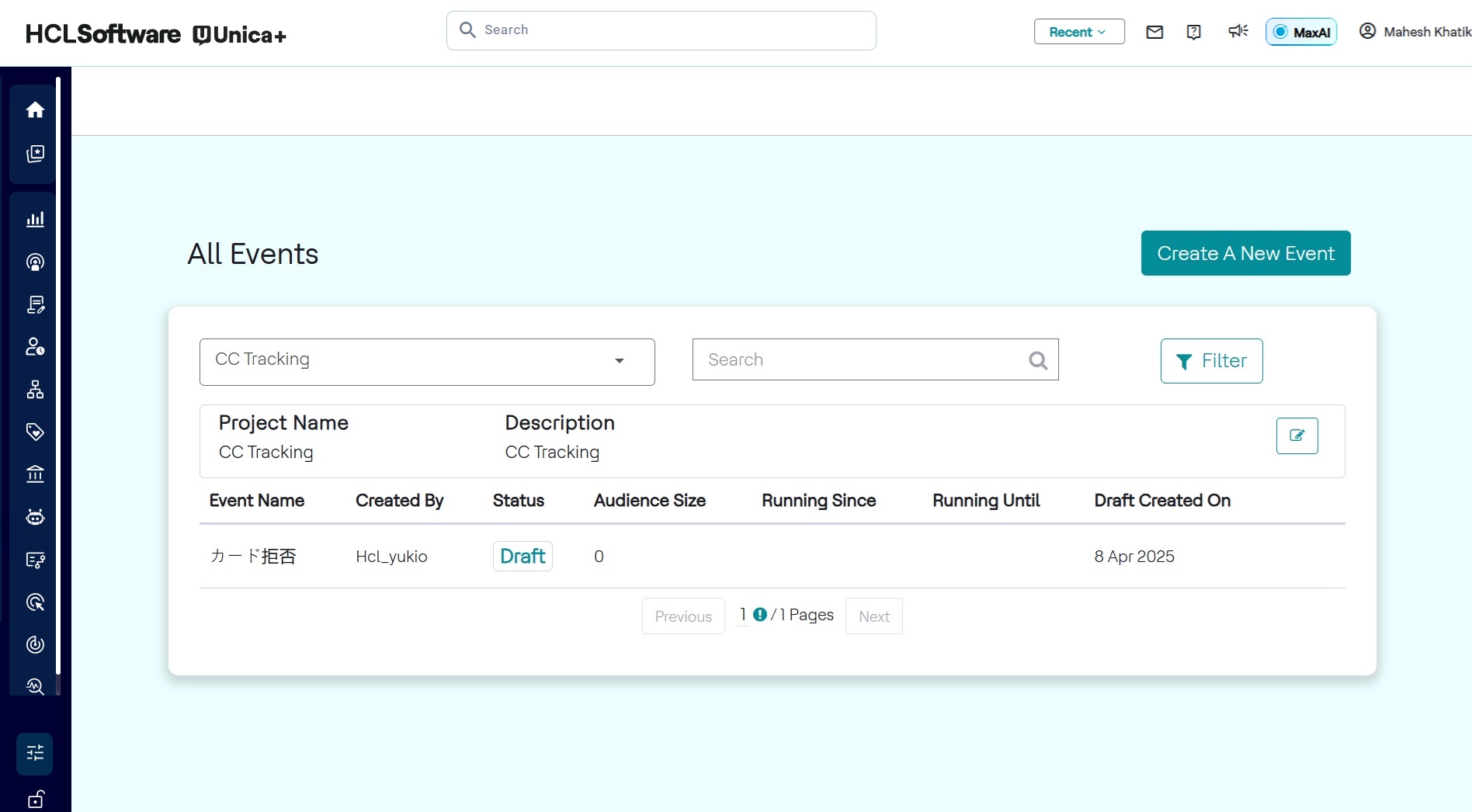Image resolution: width=1472 pixels, height=812 pixels.
Task: Open the Mahesh Khatik user menu
Action: click(x=1415, y=32)
